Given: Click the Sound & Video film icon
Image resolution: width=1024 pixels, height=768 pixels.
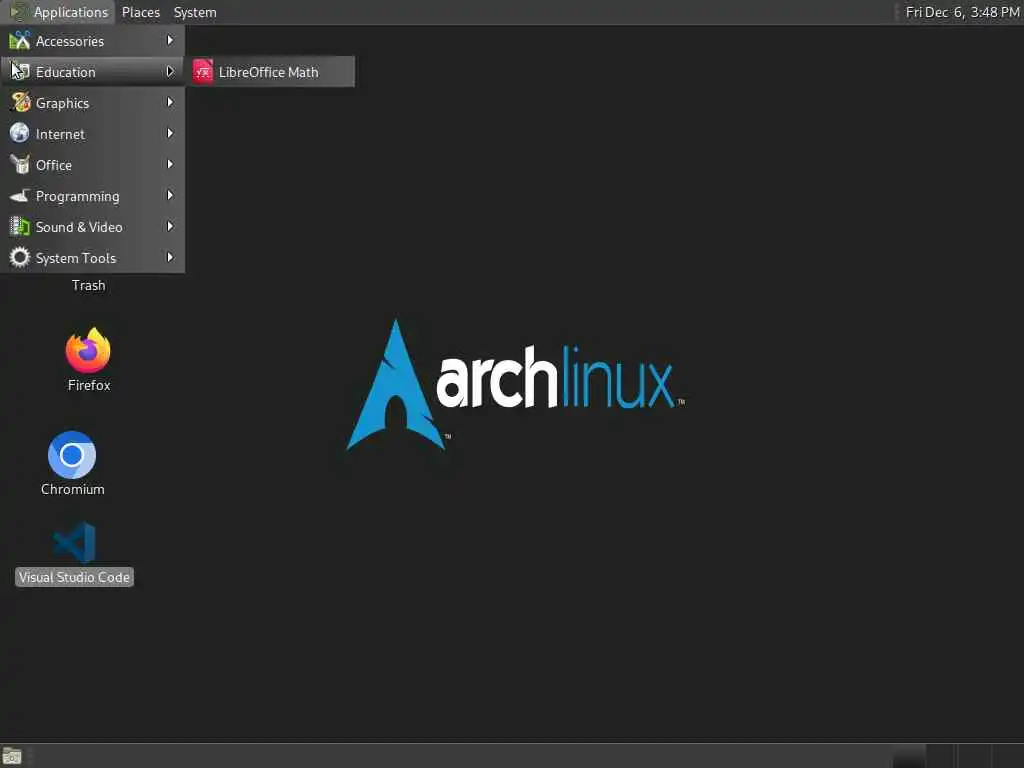Looking at the screenshot, I should tap(20, 227).
